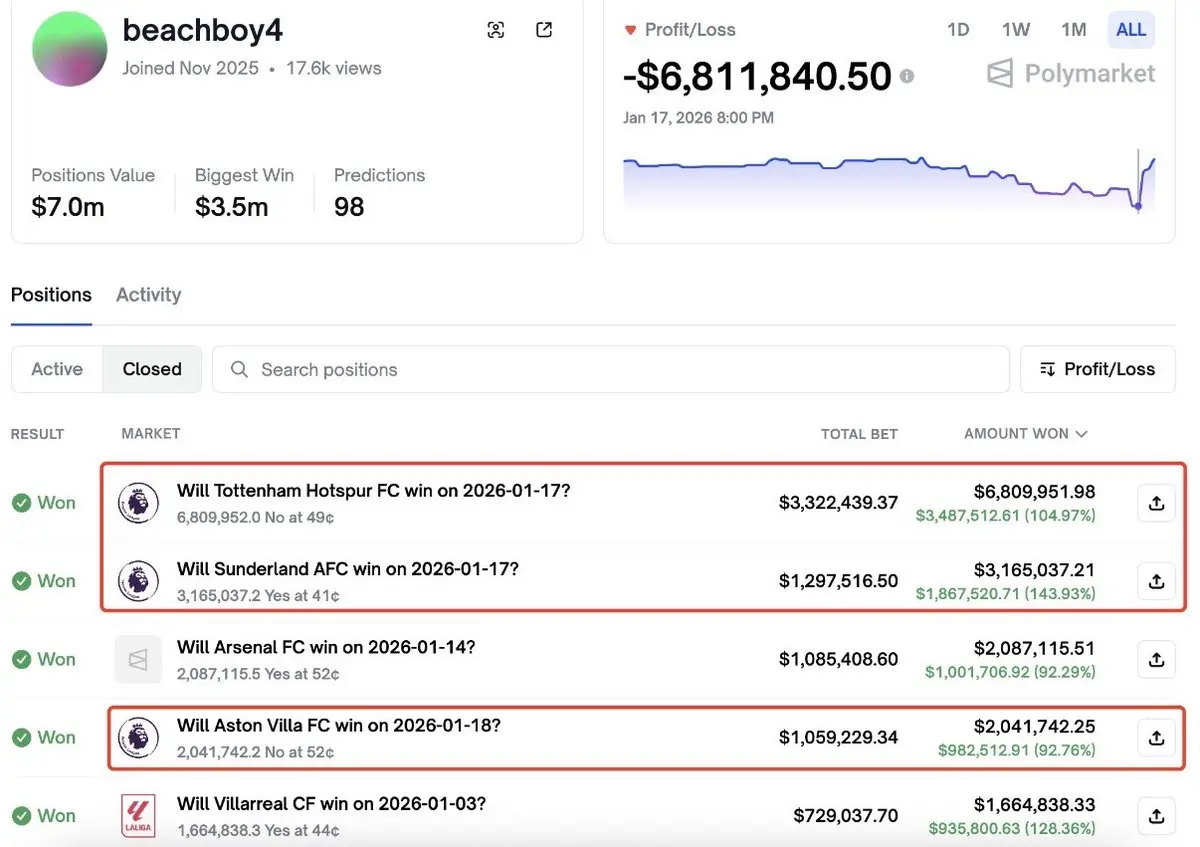Viewport: 1200px width, 847px height.
Task: Share the Aston Villa FC position
Action: [1156, 737]
